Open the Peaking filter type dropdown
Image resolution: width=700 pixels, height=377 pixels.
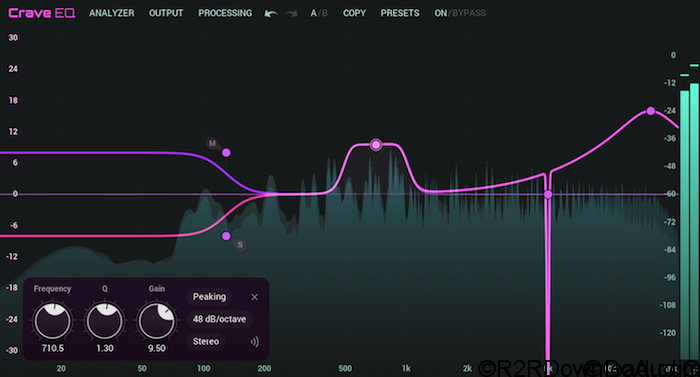tap(209, 297)
